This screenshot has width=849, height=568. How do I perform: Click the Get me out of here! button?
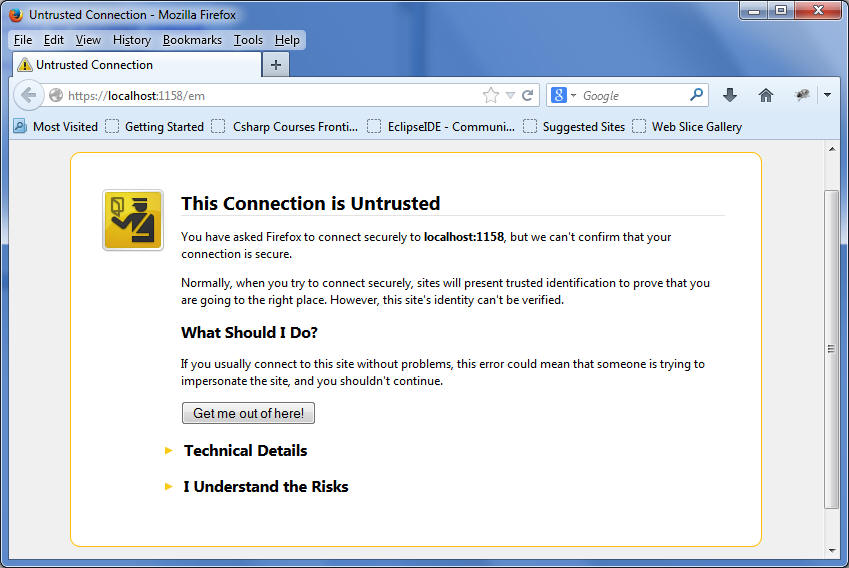click(x=248, y=413)
